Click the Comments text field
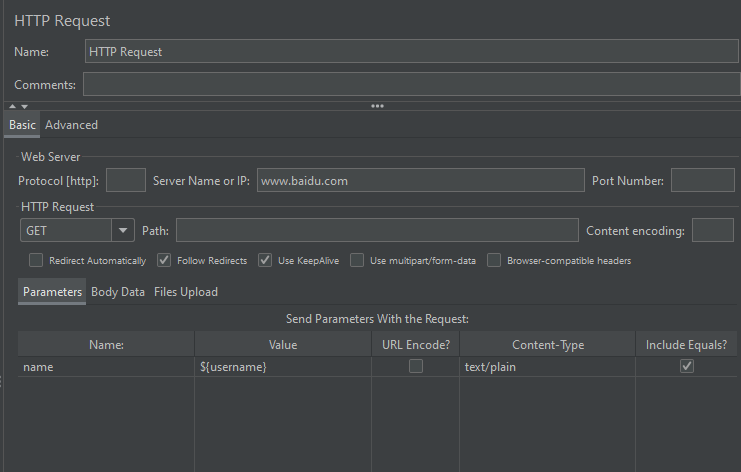The width and height of the screenshot is (741, 472). [410, 85]
